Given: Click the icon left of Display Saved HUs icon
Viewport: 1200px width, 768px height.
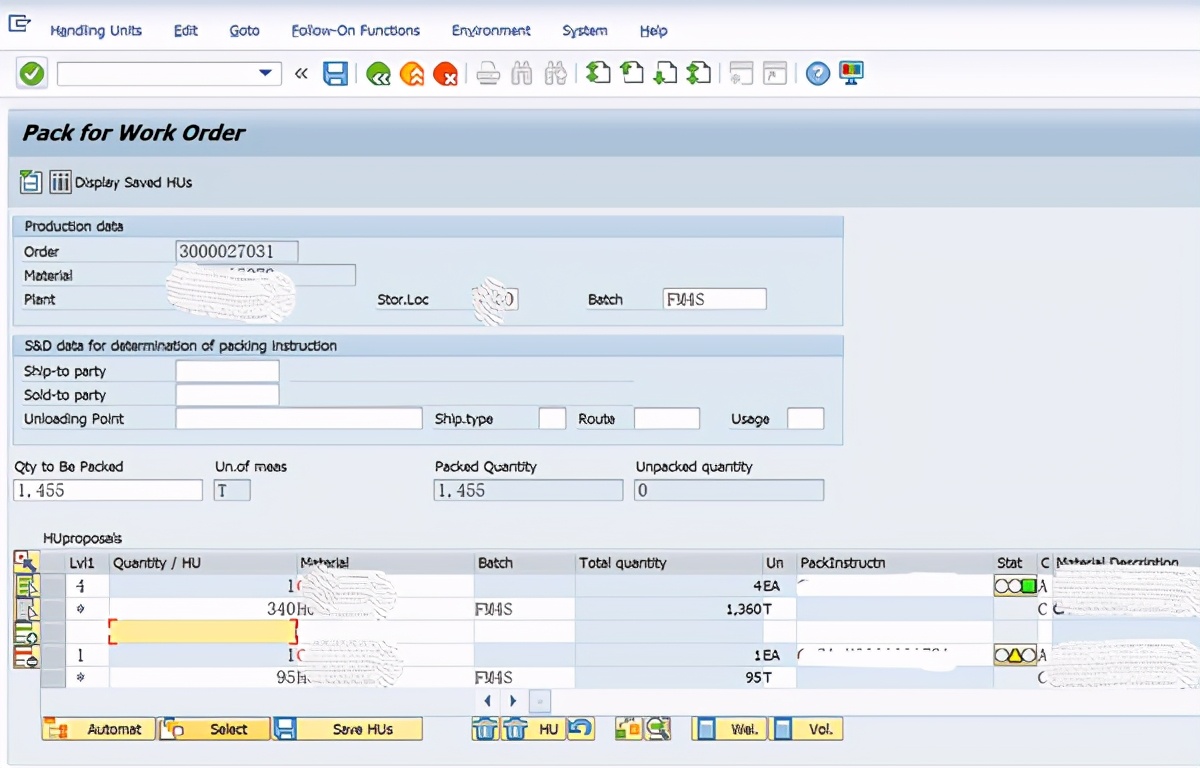Looking at the screenshot, I should tap(31, 182).
